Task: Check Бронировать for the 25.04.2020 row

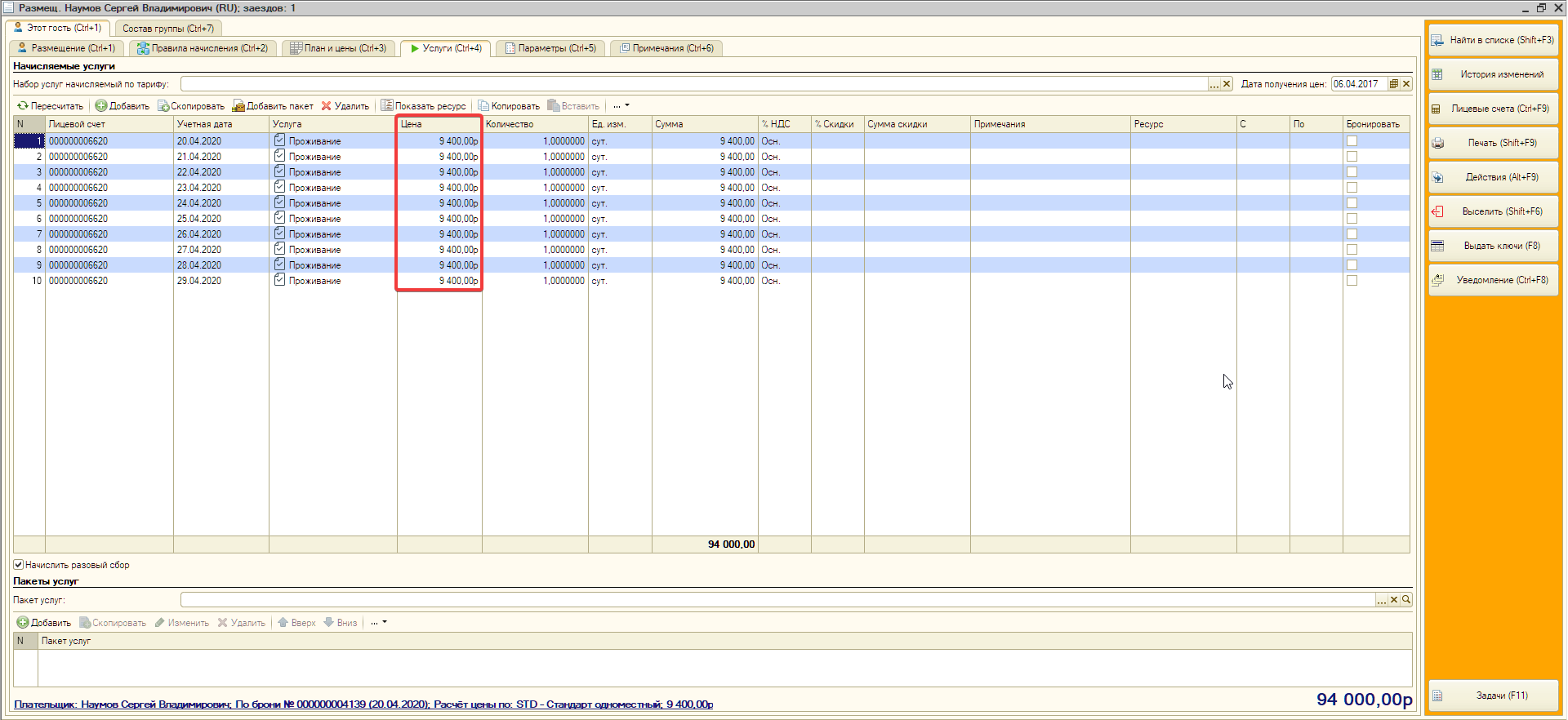Action: pos(1352,219)
